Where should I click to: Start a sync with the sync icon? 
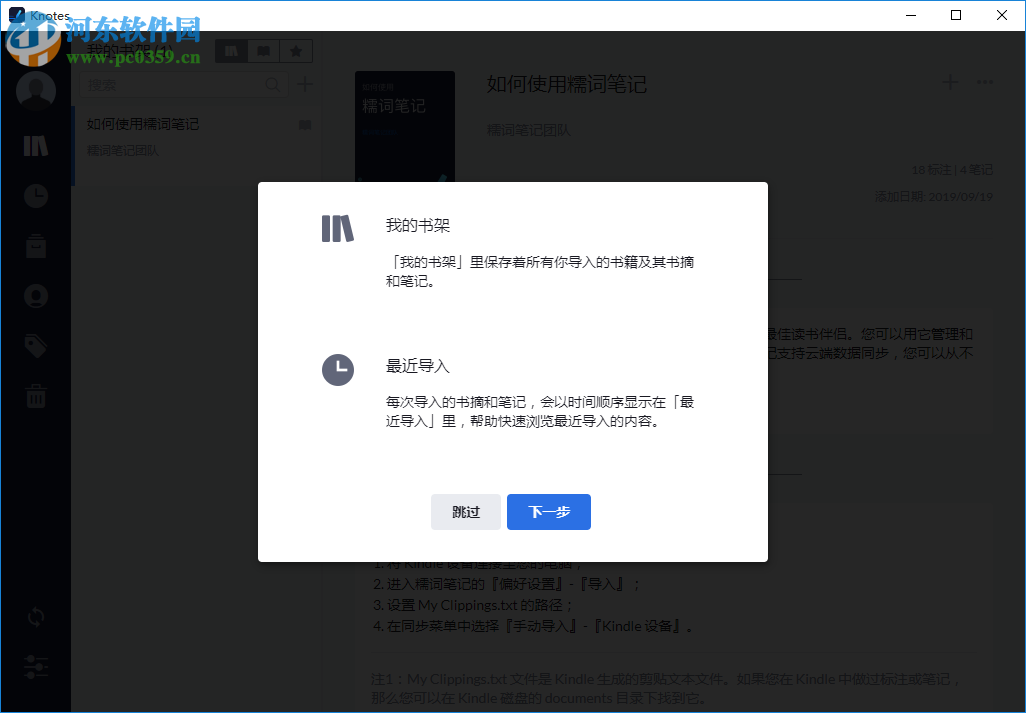[36, 617]
